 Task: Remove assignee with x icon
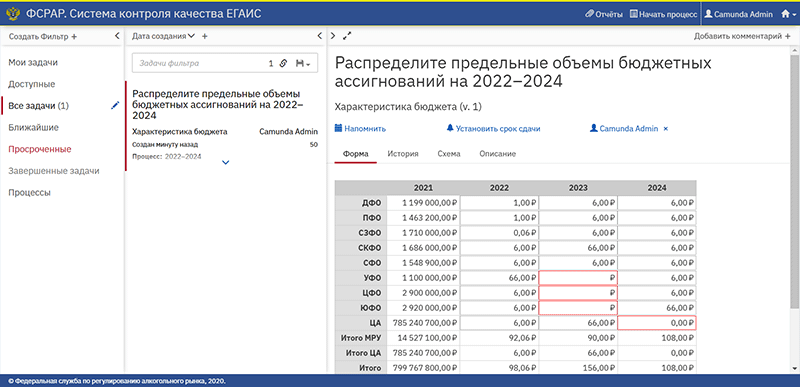pyautogui.click(x=665, y=129)
